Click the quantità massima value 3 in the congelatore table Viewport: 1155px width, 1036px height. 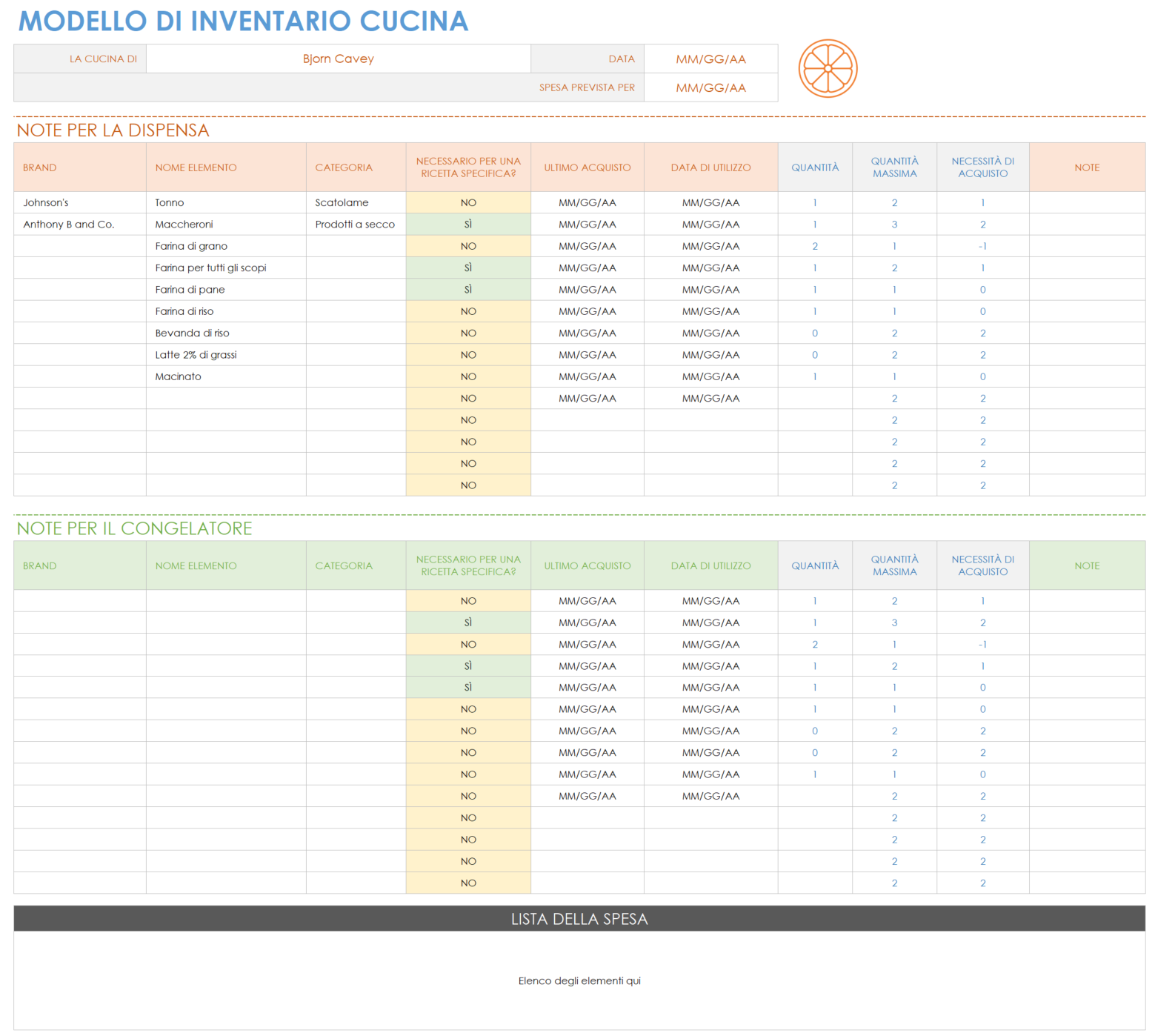pos(894,622)
